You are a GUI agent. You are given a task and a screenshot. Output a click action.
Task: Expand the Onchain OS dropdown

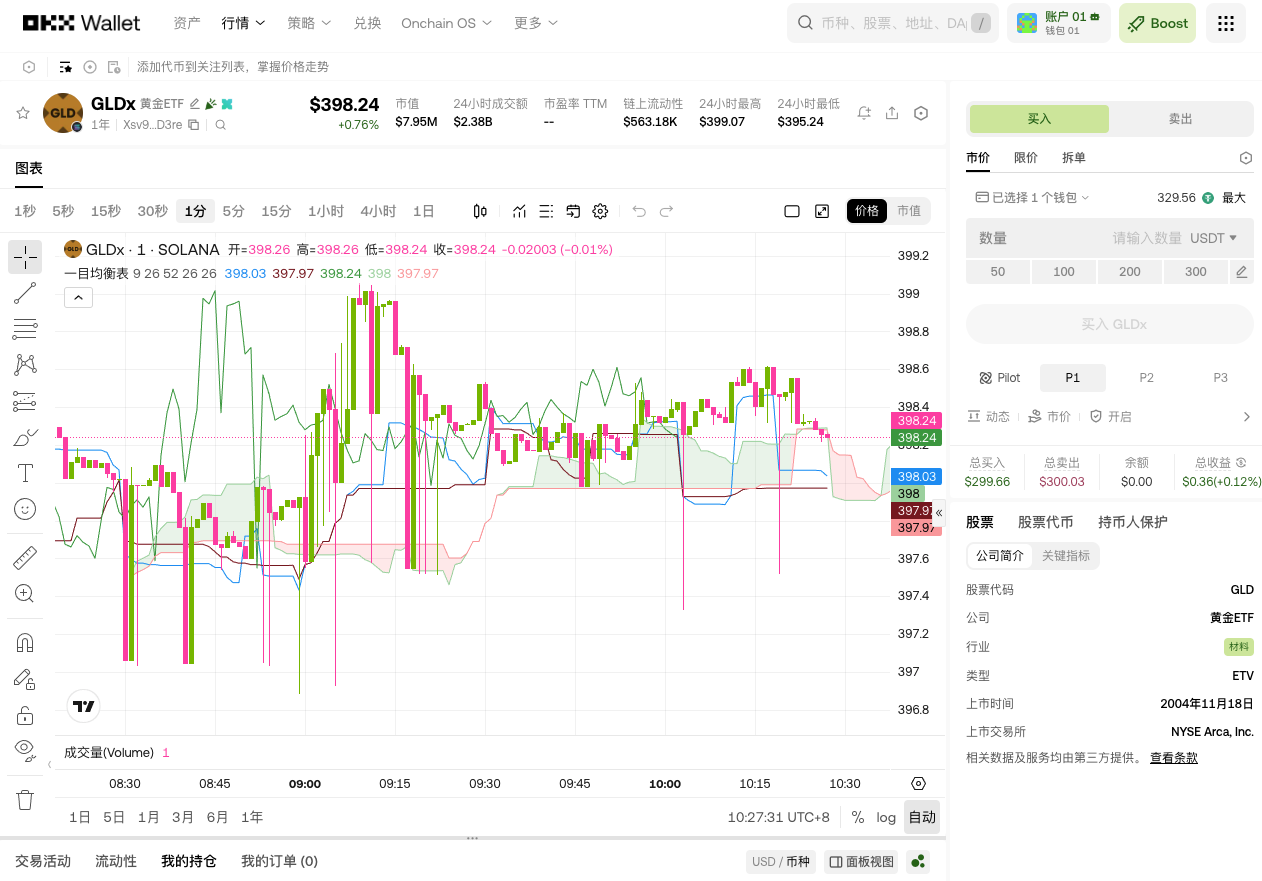(x=446, y=23)
